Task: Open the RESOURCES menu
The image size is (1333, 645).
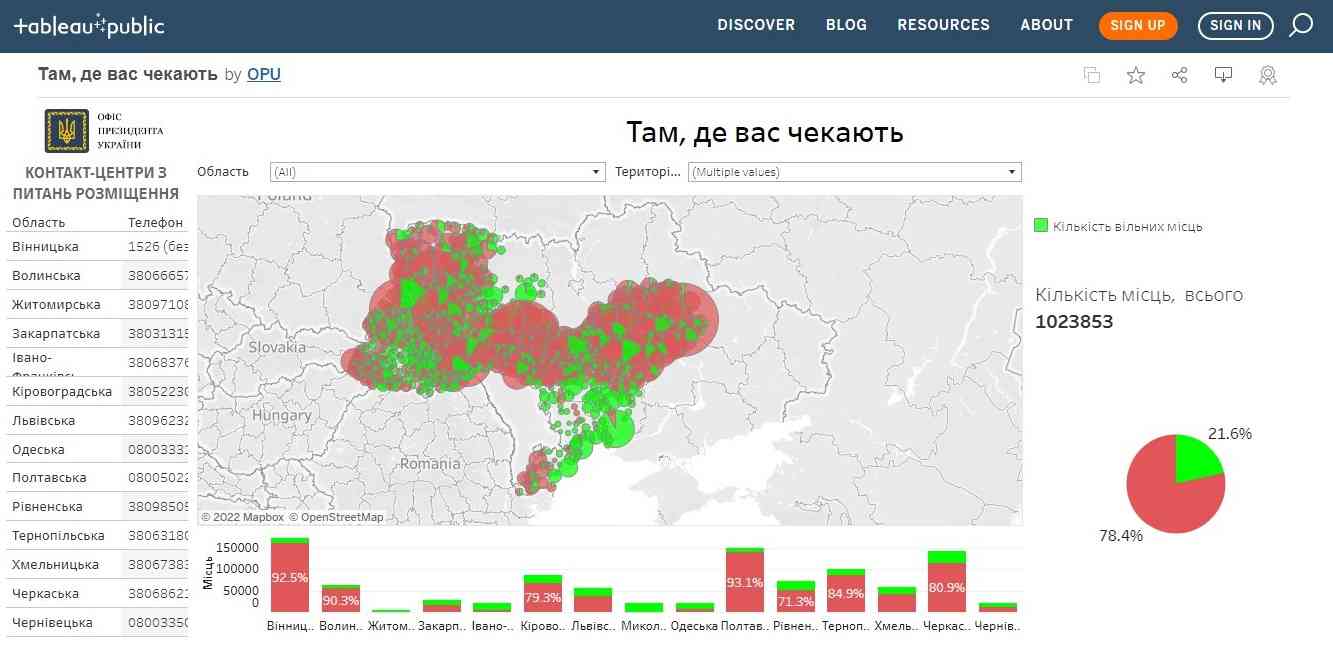Action: click(x=943, y=26)
